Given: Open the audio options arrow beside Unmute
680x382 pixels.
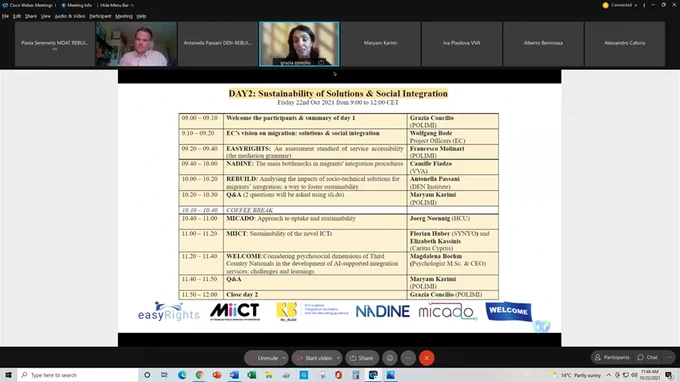Looking at the screenshot, I should (284, 358).
